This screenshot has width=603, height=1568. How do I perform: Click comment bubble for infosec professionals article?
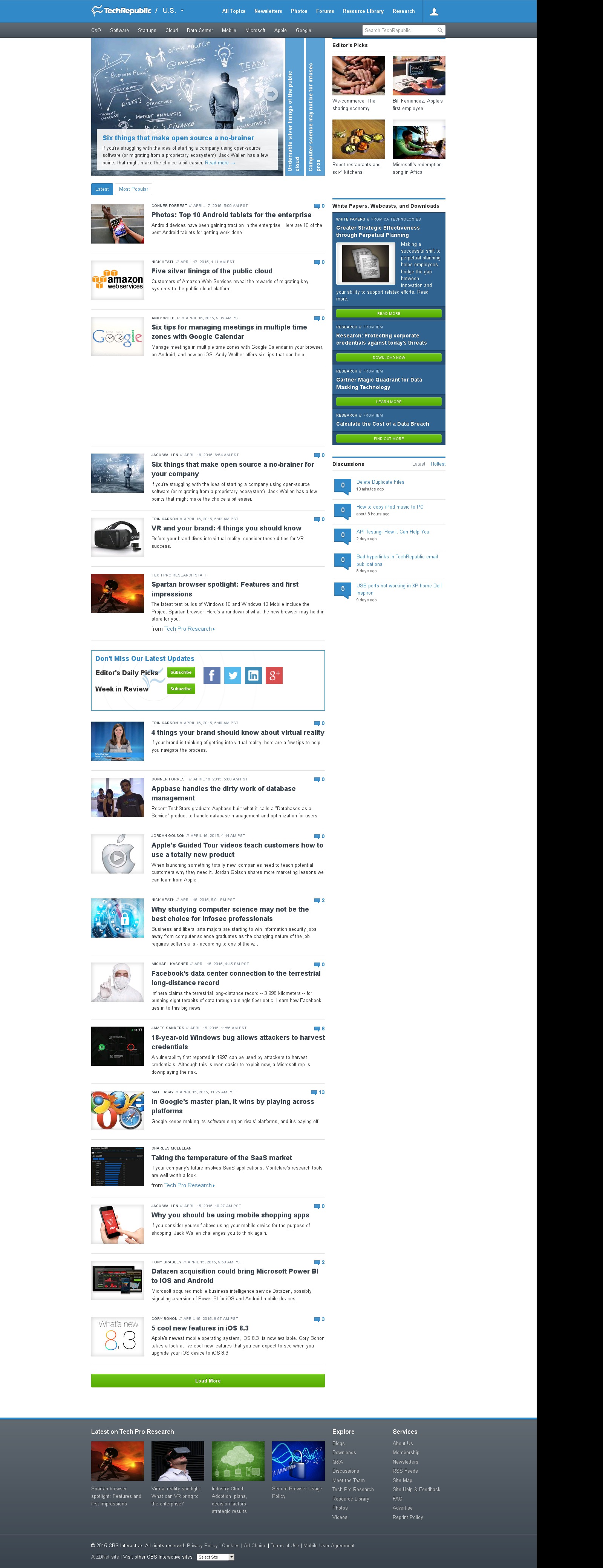click(x=320, y=900)
